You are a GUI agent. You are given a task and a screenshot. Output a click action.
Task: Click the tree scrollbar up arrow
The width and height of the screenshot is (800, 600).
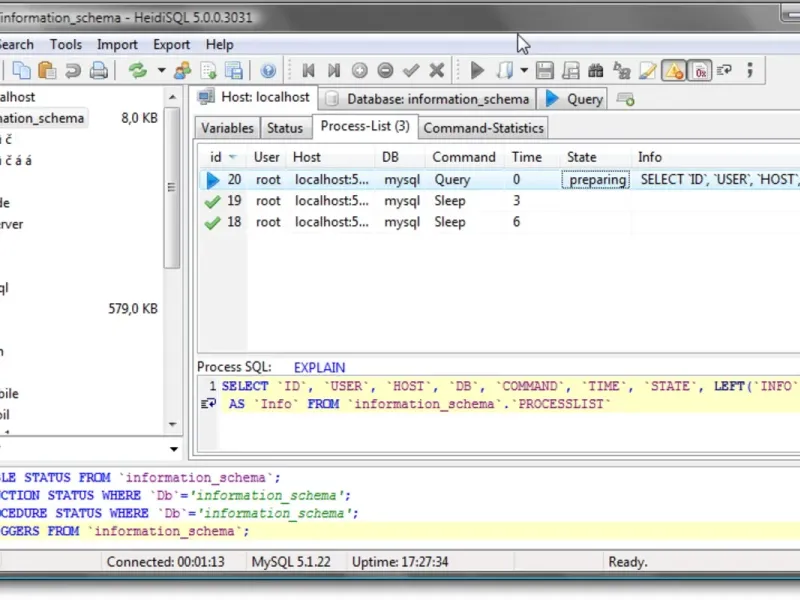click(172, 97)
